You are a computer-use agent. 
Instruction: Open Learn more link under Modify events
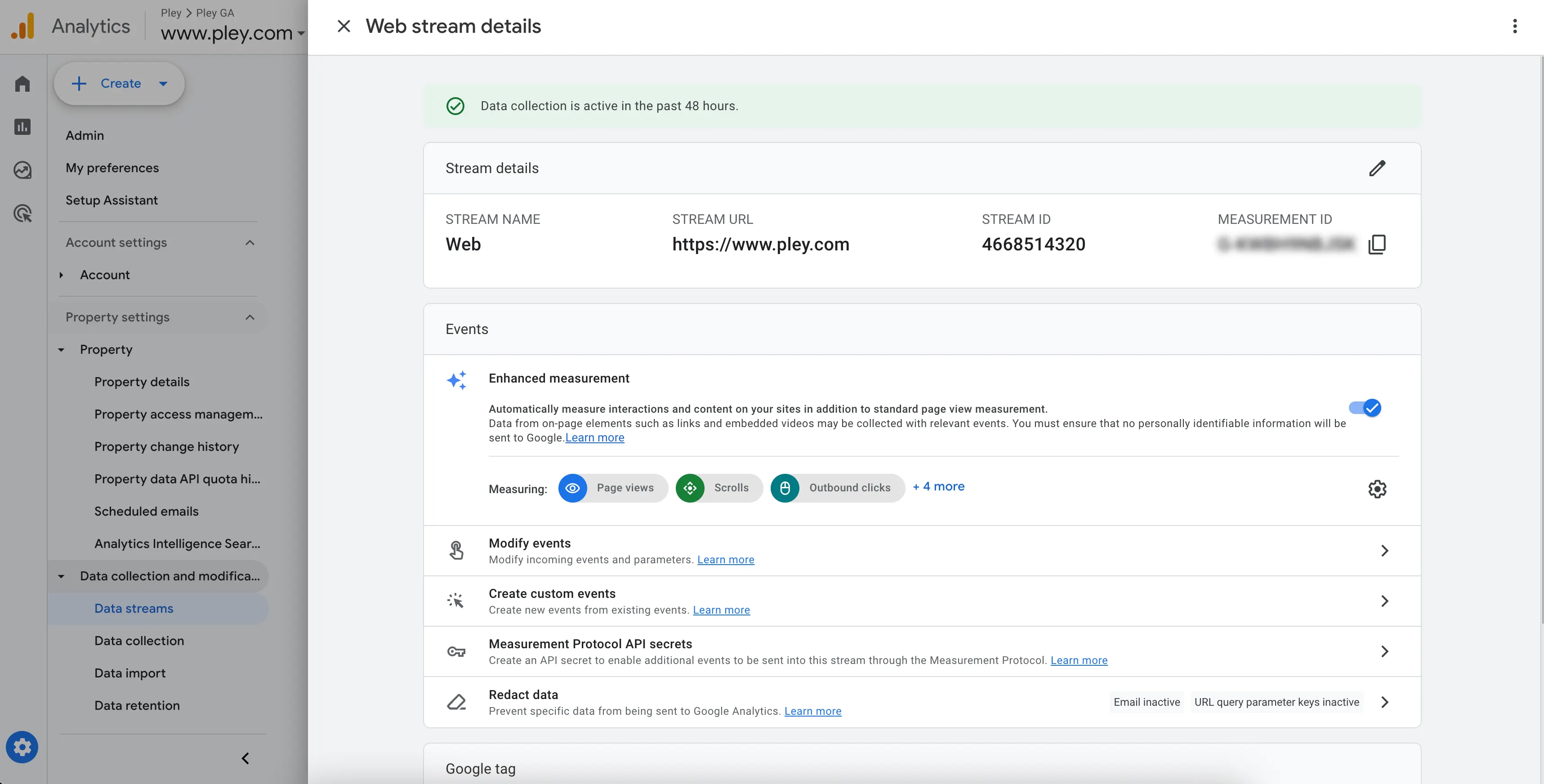click(725, 560)
